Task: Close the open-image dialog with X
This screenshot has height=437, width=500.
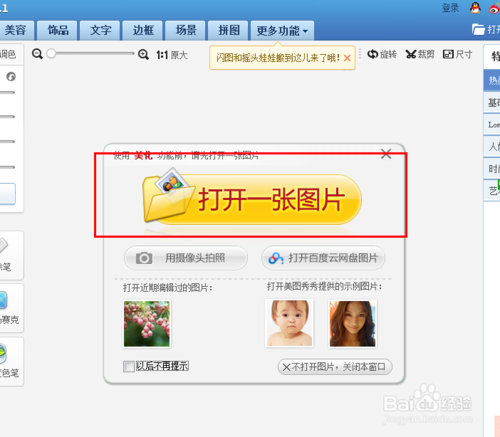Action: pos(386,154)
